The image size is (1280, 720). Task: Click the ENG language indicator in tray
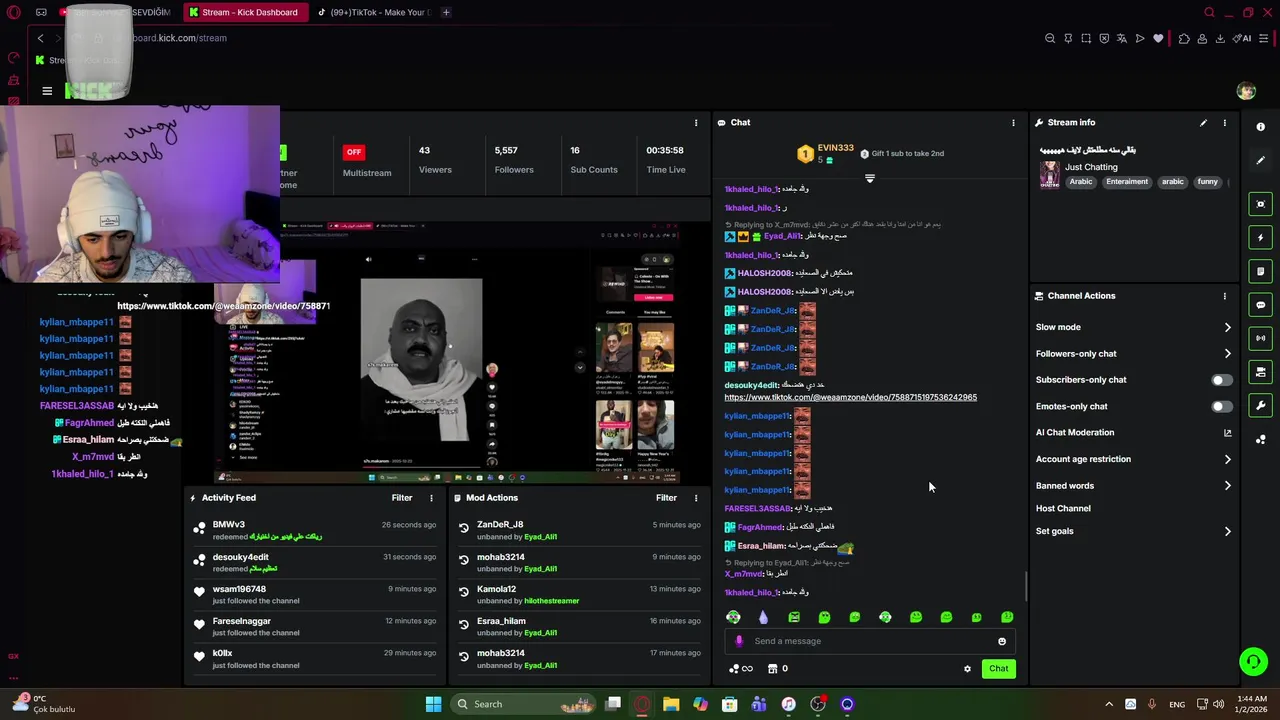(1177, 705)
